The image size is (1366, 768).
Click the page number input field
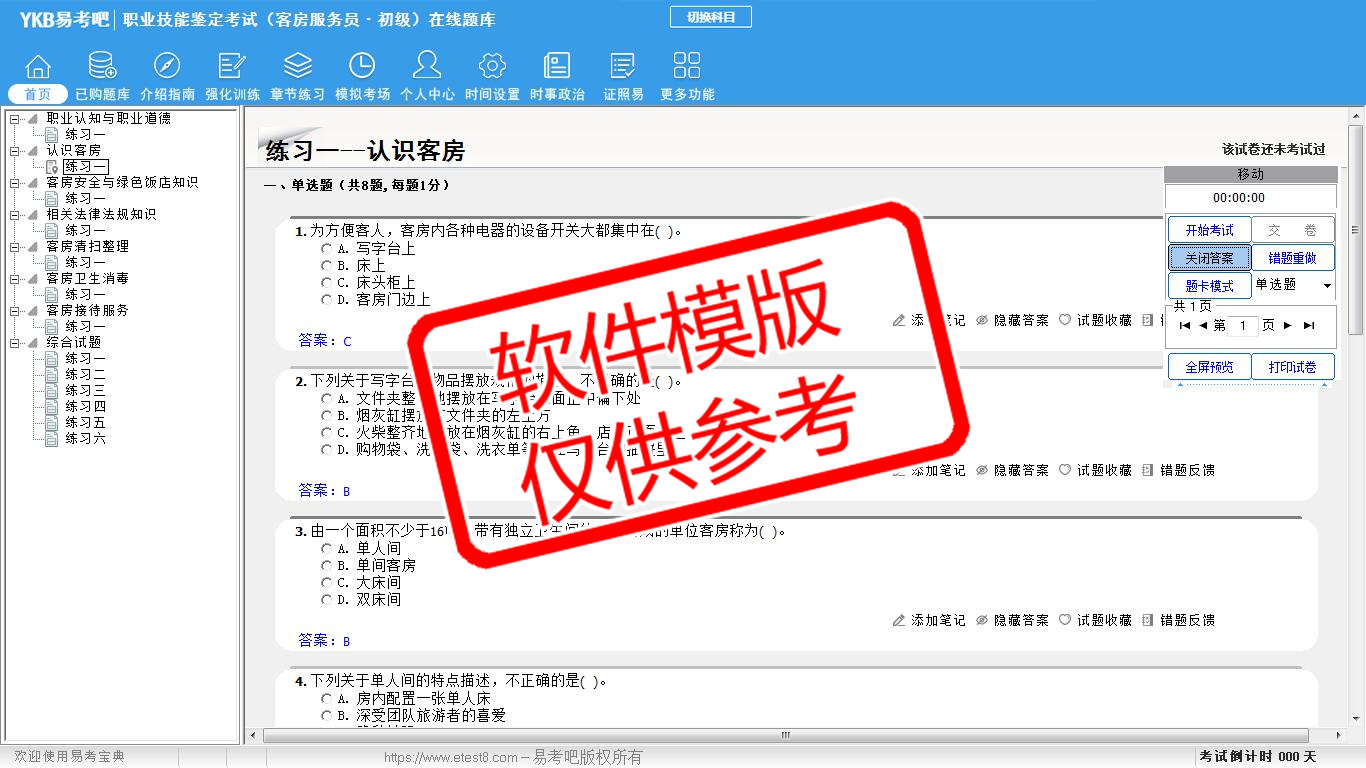pyautogui.click(x=1243, y=326)
